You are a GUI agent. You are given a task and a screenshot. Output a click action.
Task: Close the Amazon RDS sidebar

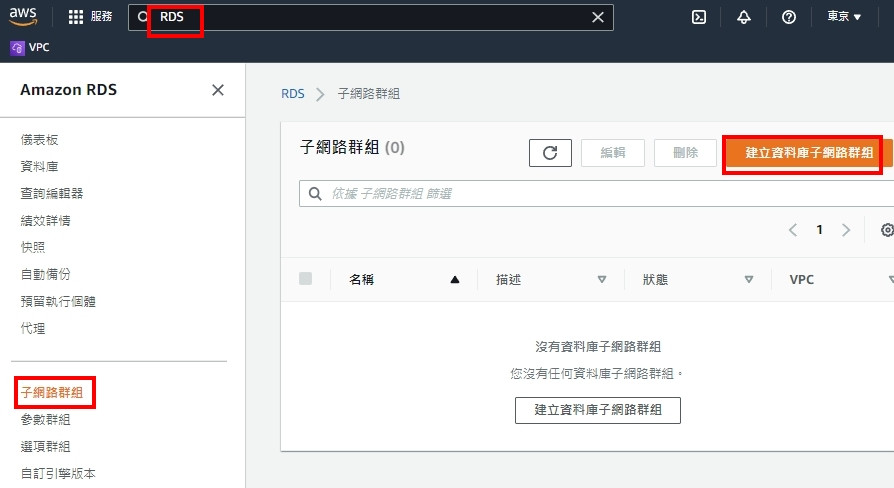(x=218, y=90)
